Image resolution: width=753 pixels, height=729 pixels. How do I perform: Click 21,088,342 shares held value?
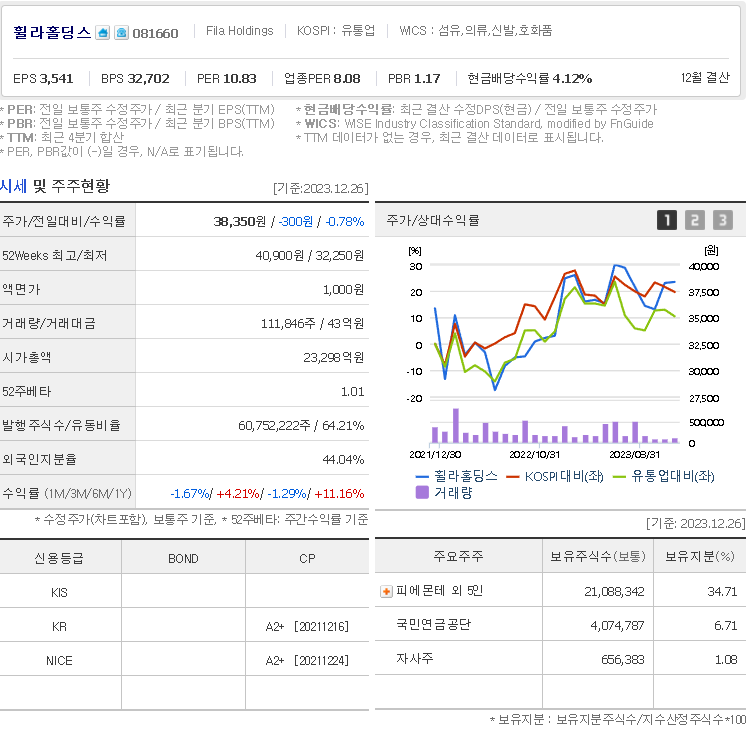tap(614, 592)
